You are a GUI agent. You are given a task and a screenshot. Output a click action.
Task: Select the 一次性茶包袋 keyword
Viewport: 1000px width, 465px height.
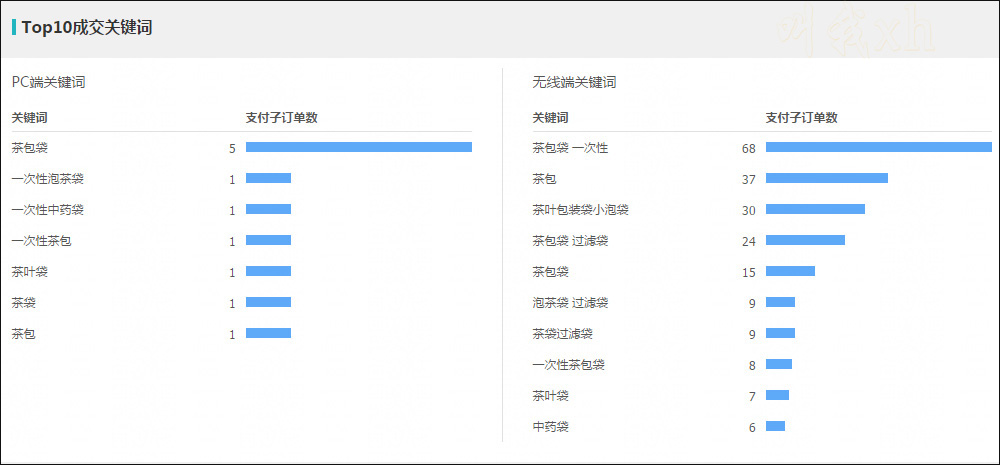click(x=568, y=365)
